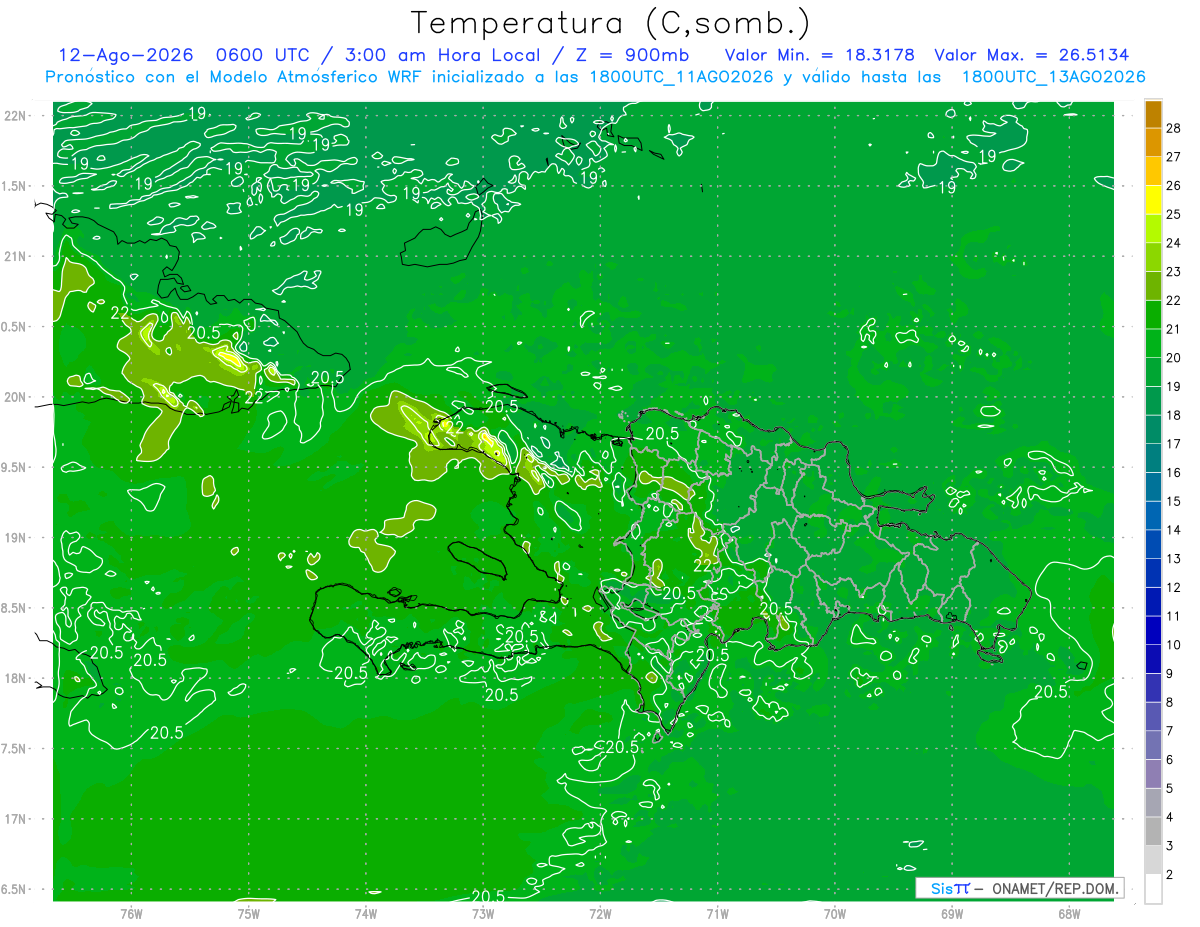This screenshot has width=1200, height=927.
Task: Click the 76W longitude axis label
Action: point(131,913)
